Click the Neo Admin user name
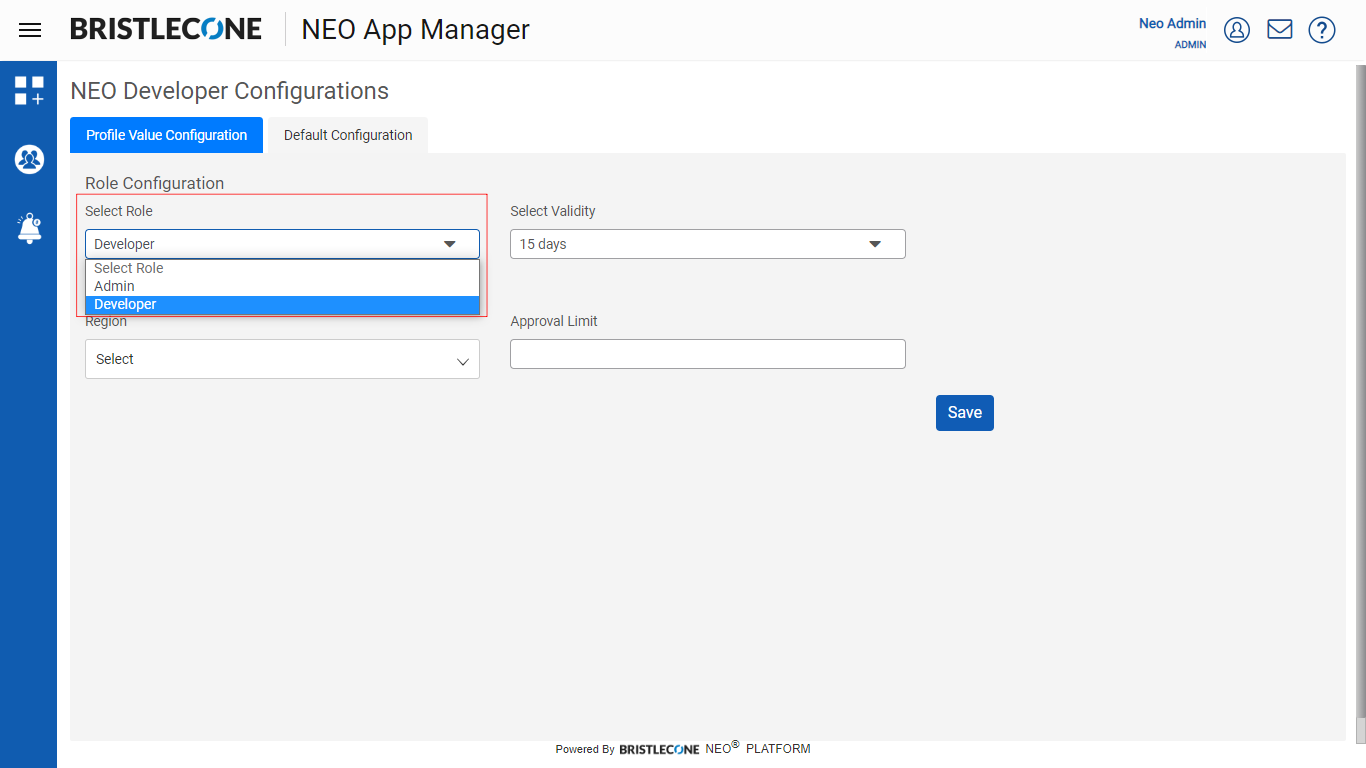The width and height of the screenshot is (1366, 768). 1172,23
